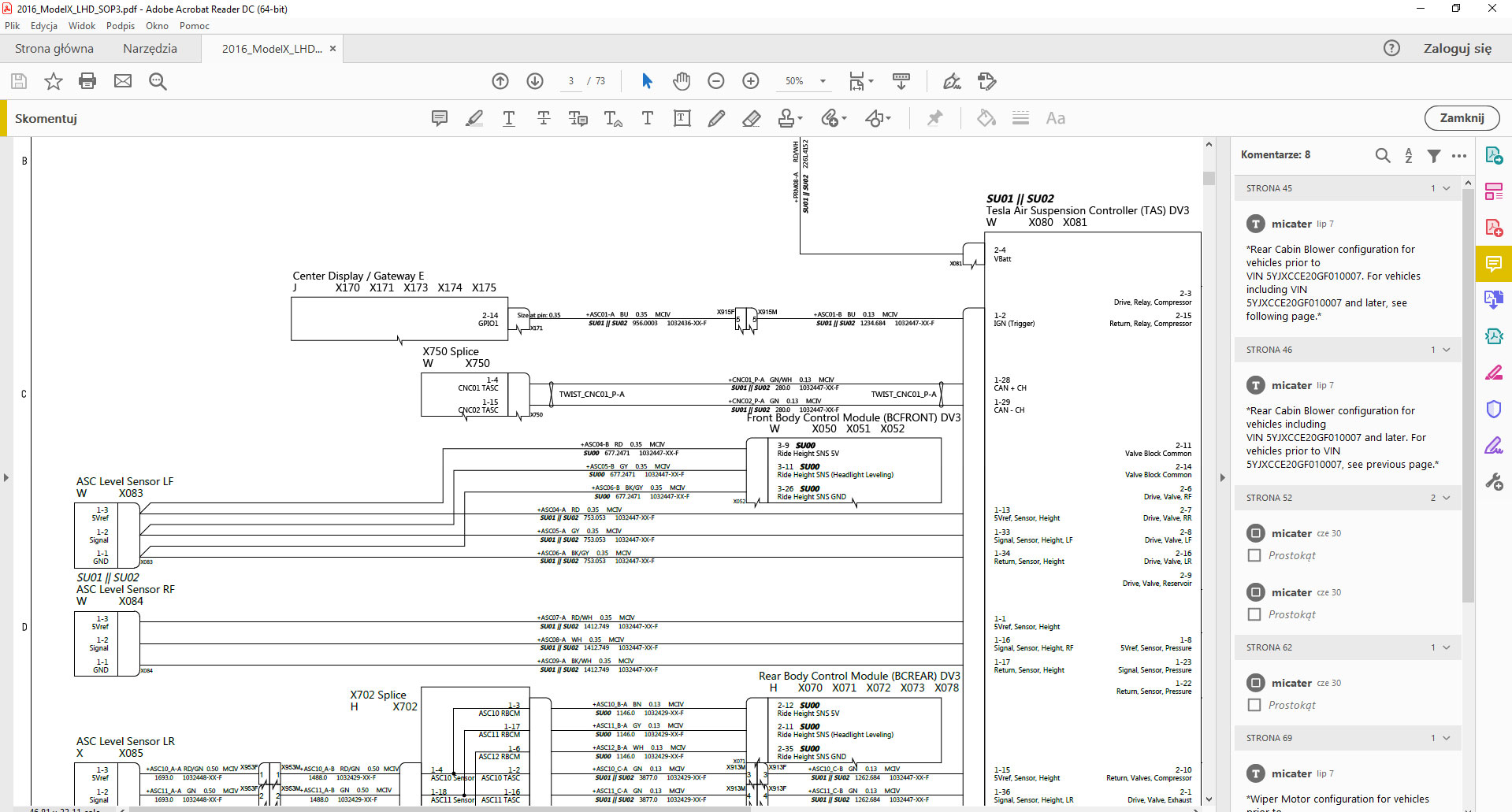Click the page number input field
Screen dimensions: 1512x812
570,81
